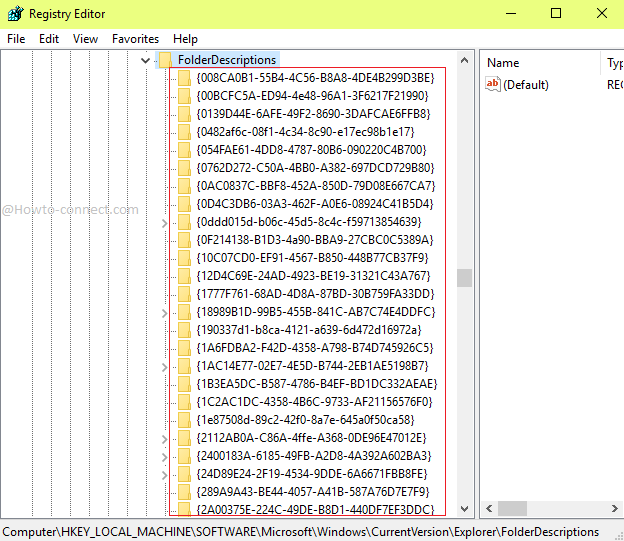This screenshot has height=541, width=624.
Task: Click folder icon of {2400183A-6185-49FB-A2D8-4A392A602BA3}
Action: [x=184, y=456]
